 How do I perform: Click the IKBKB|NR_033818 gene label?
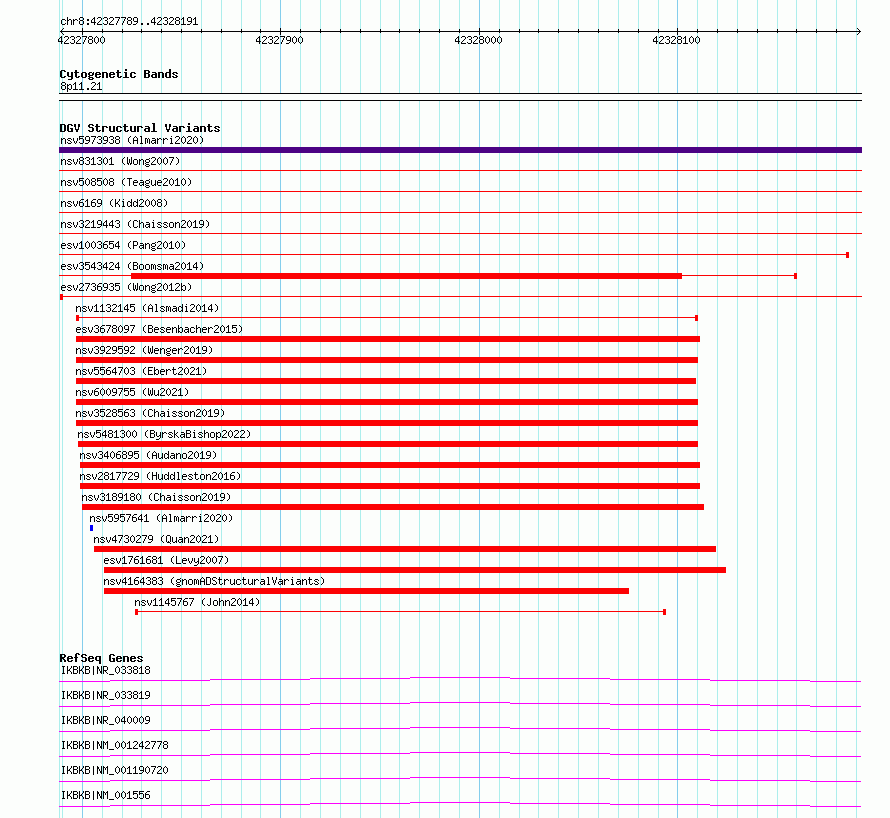pyautogui.click(x=106, y=670)
